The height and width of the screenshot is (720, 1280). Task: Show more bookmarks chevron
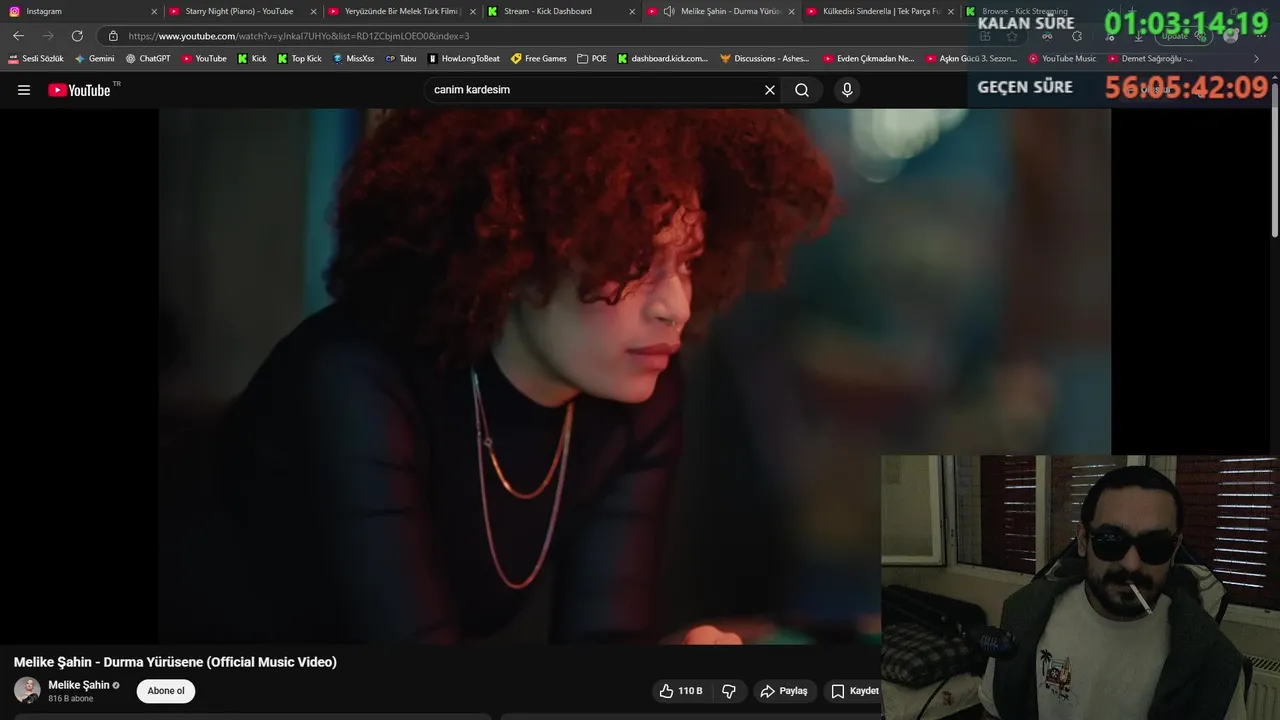(1257, 59)
